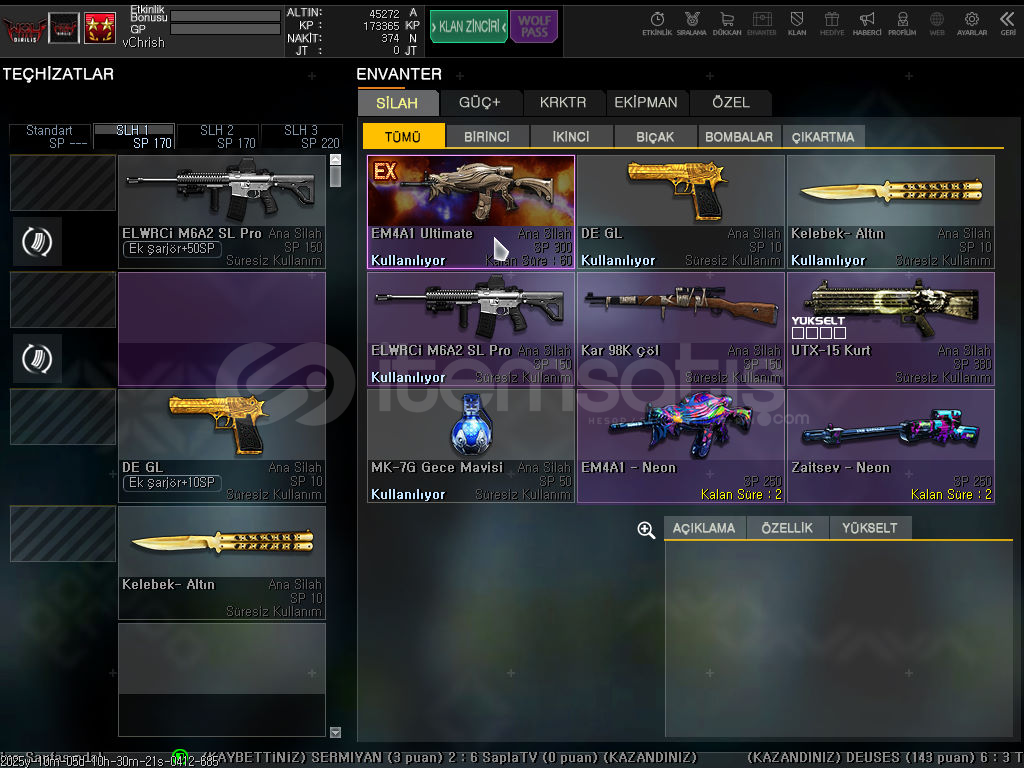Click the KLAN ZİNCİRİ button

tap(469, 26)
